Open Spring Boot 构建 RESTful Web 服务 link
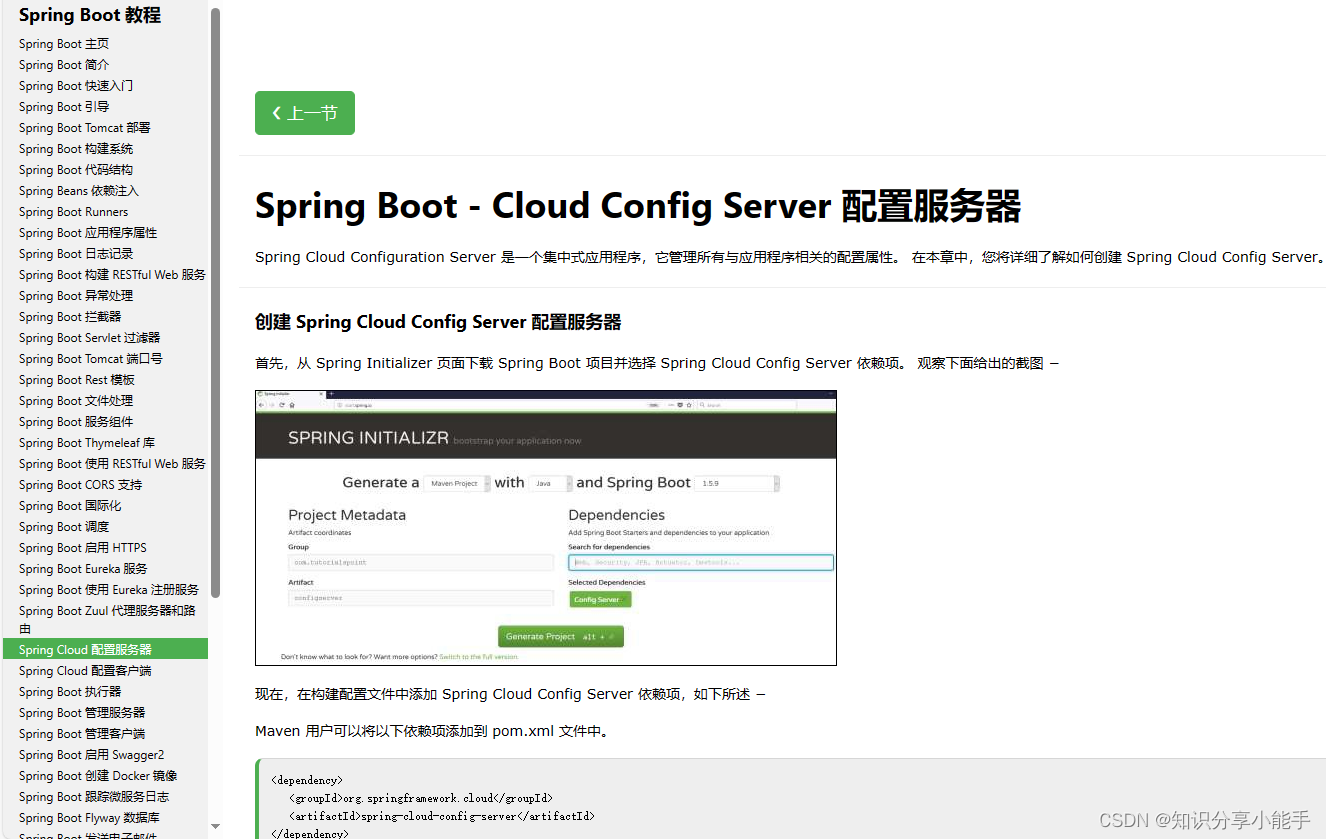 tap(112, 275)
